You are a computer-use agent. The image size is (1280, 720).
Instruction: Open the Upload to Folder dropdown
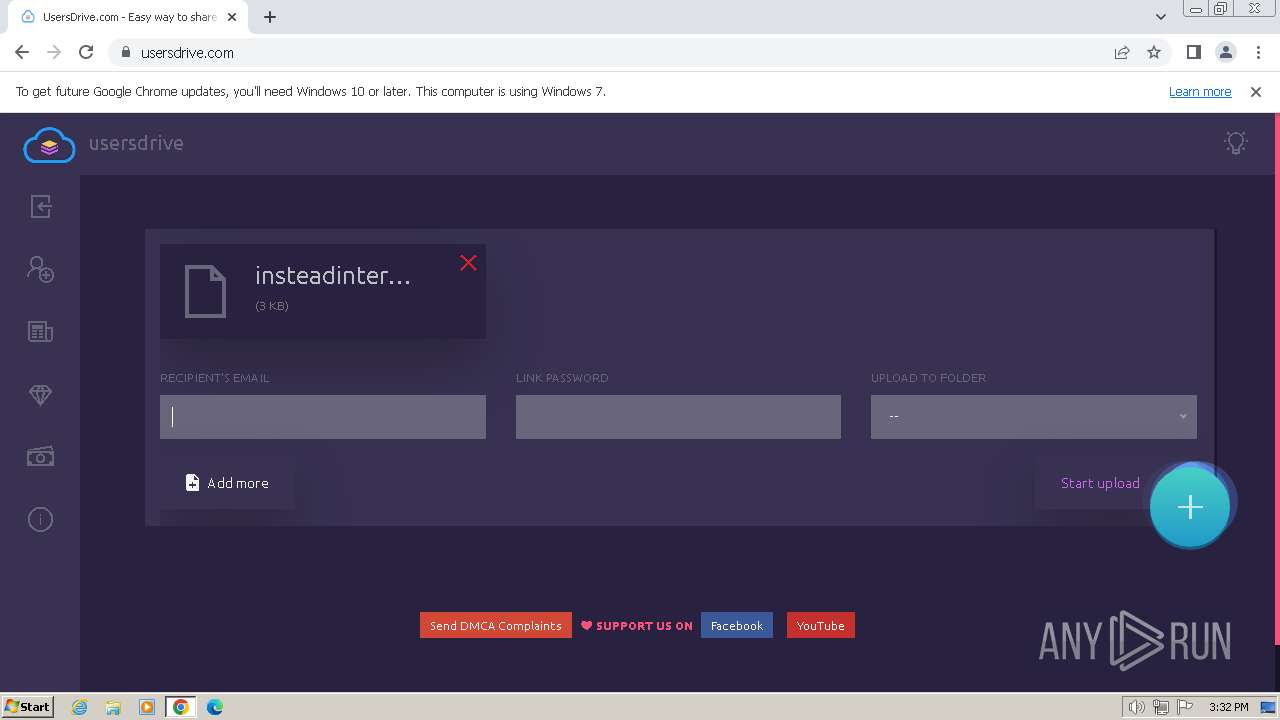tap(1034, 417)
